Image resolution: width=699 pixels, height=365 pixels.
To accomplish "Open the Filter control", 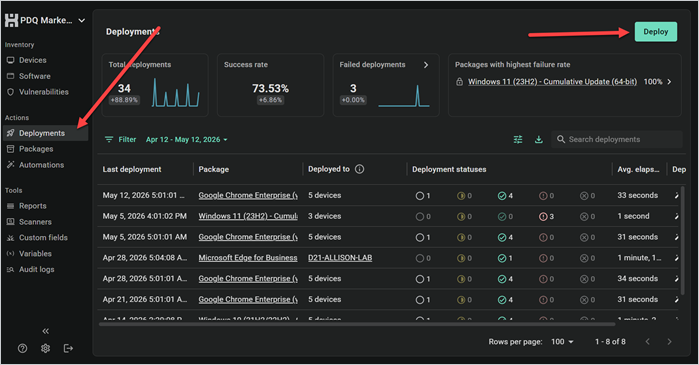I will pos(120,139).
